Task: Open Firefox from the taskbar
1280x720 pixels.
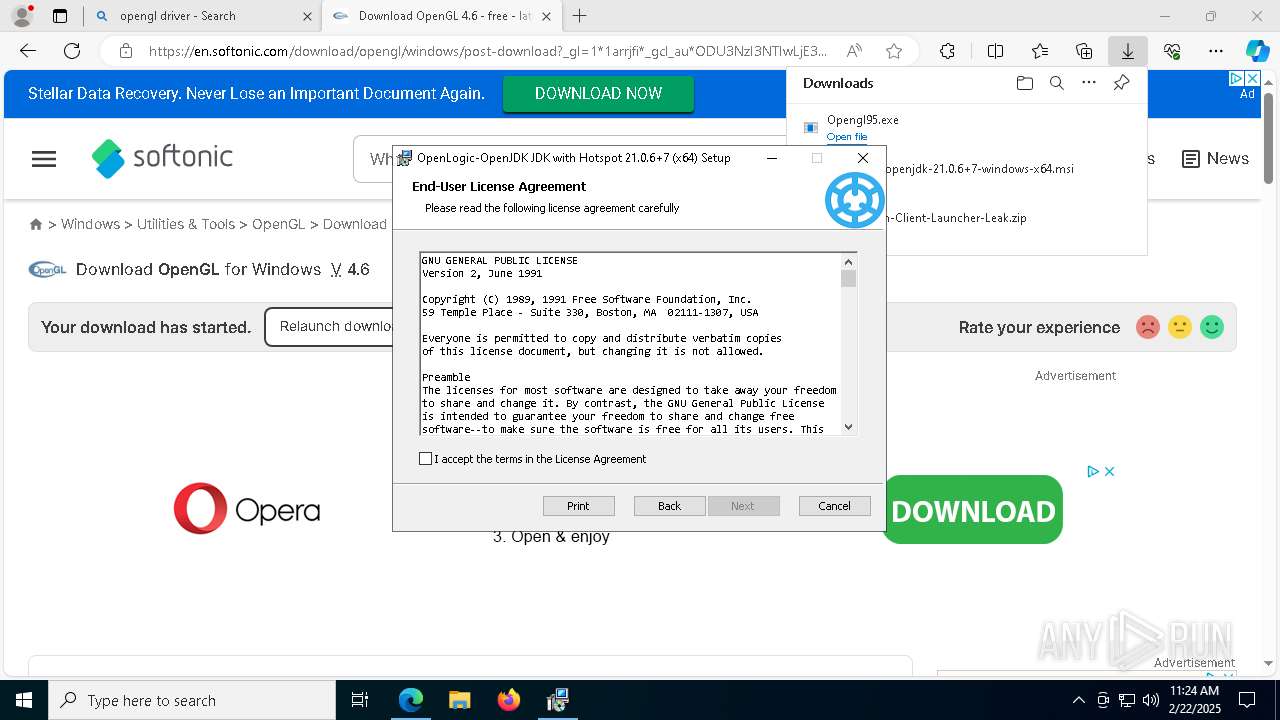Action: click(509, 700)
